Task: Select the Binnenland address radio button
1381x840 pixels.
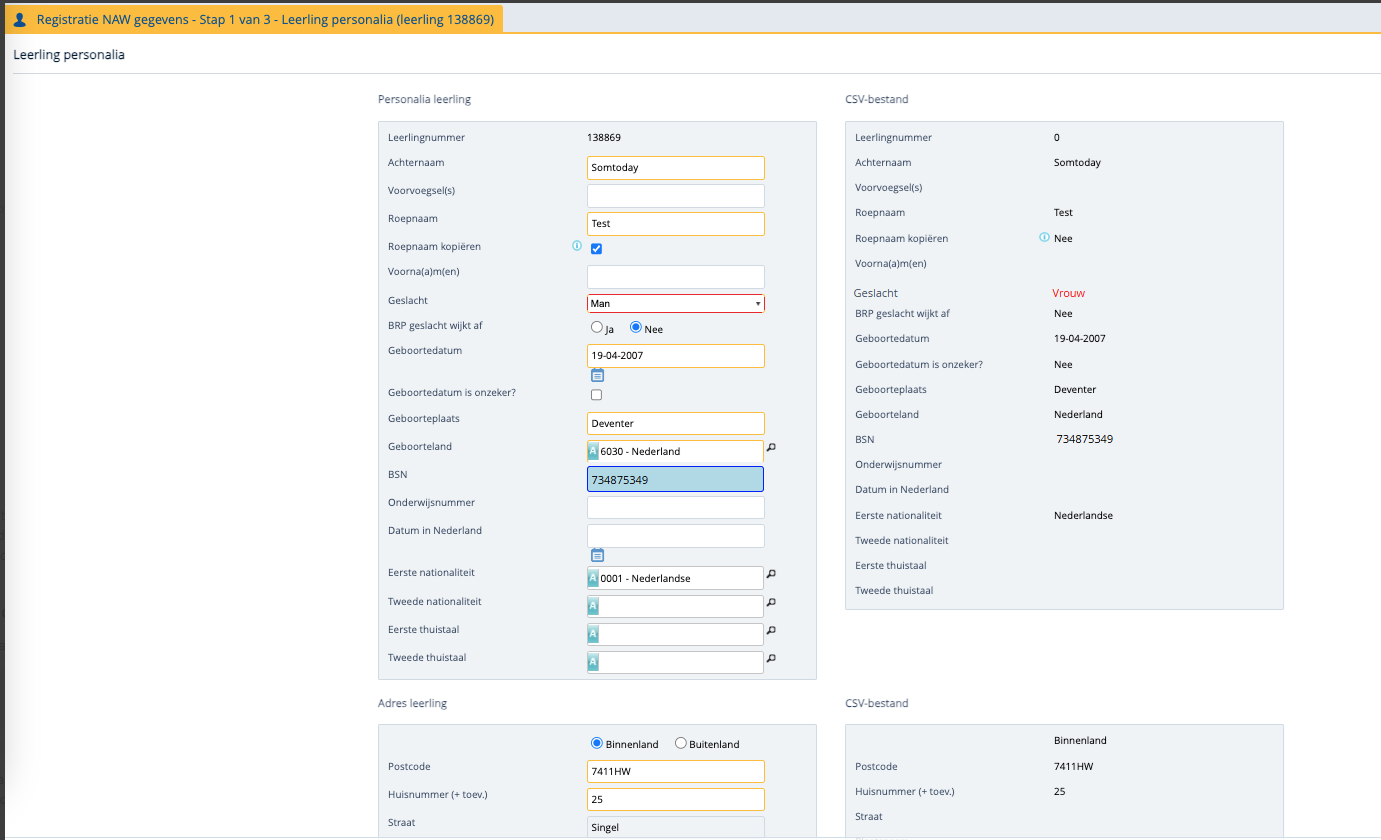Action: [x=597, y=743]
